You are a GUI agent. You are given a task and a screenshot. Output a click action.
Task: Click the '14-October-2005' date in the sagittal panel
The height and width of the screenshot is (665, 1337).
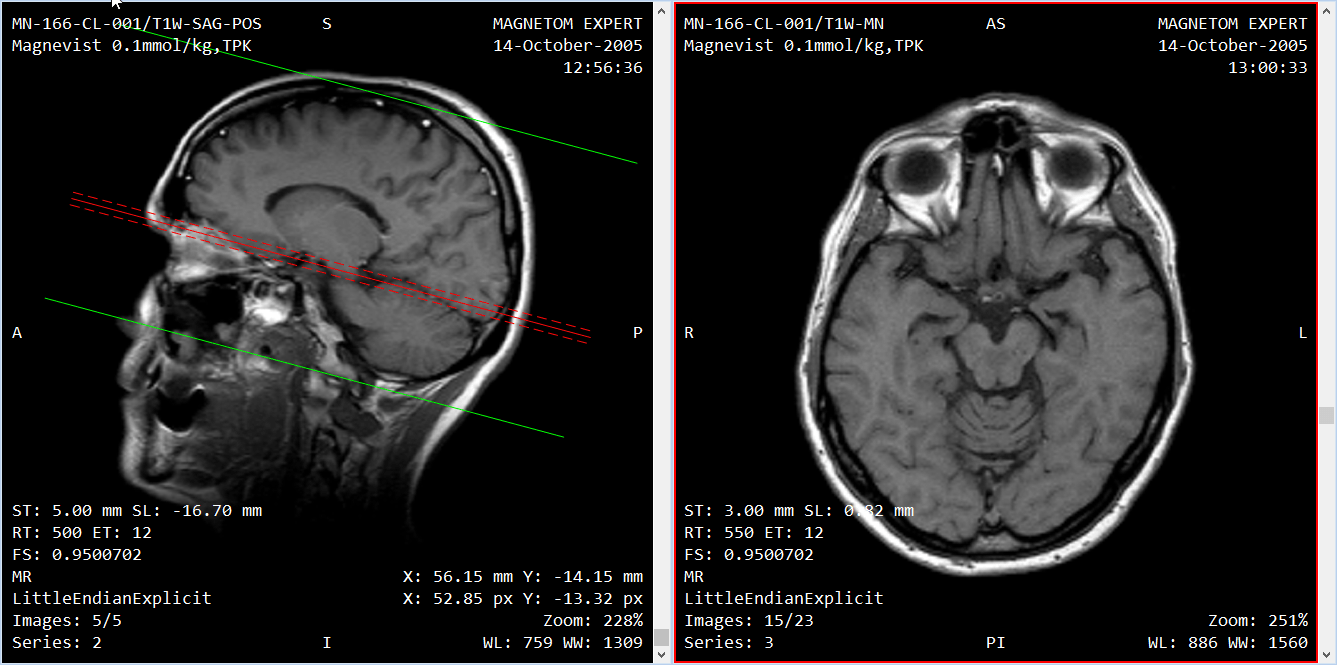(x=568, y=46)
